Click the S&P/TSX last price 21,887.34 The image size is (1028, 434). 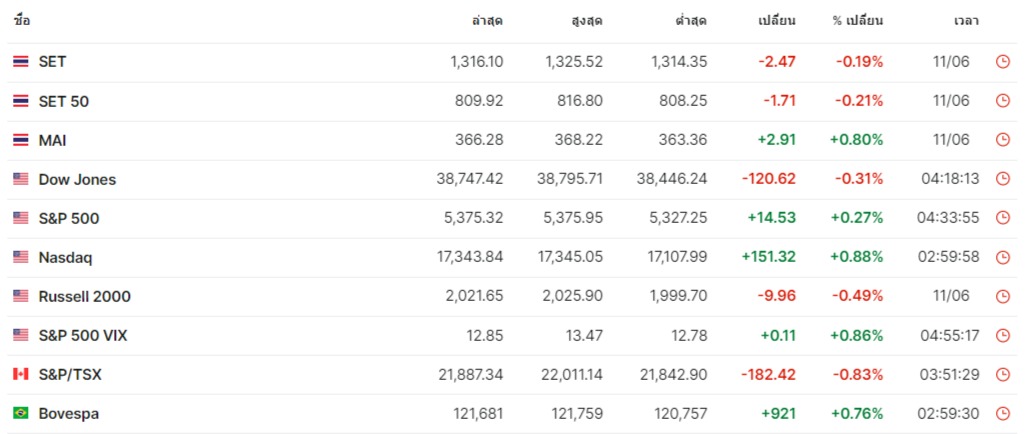tap(472, 375)
